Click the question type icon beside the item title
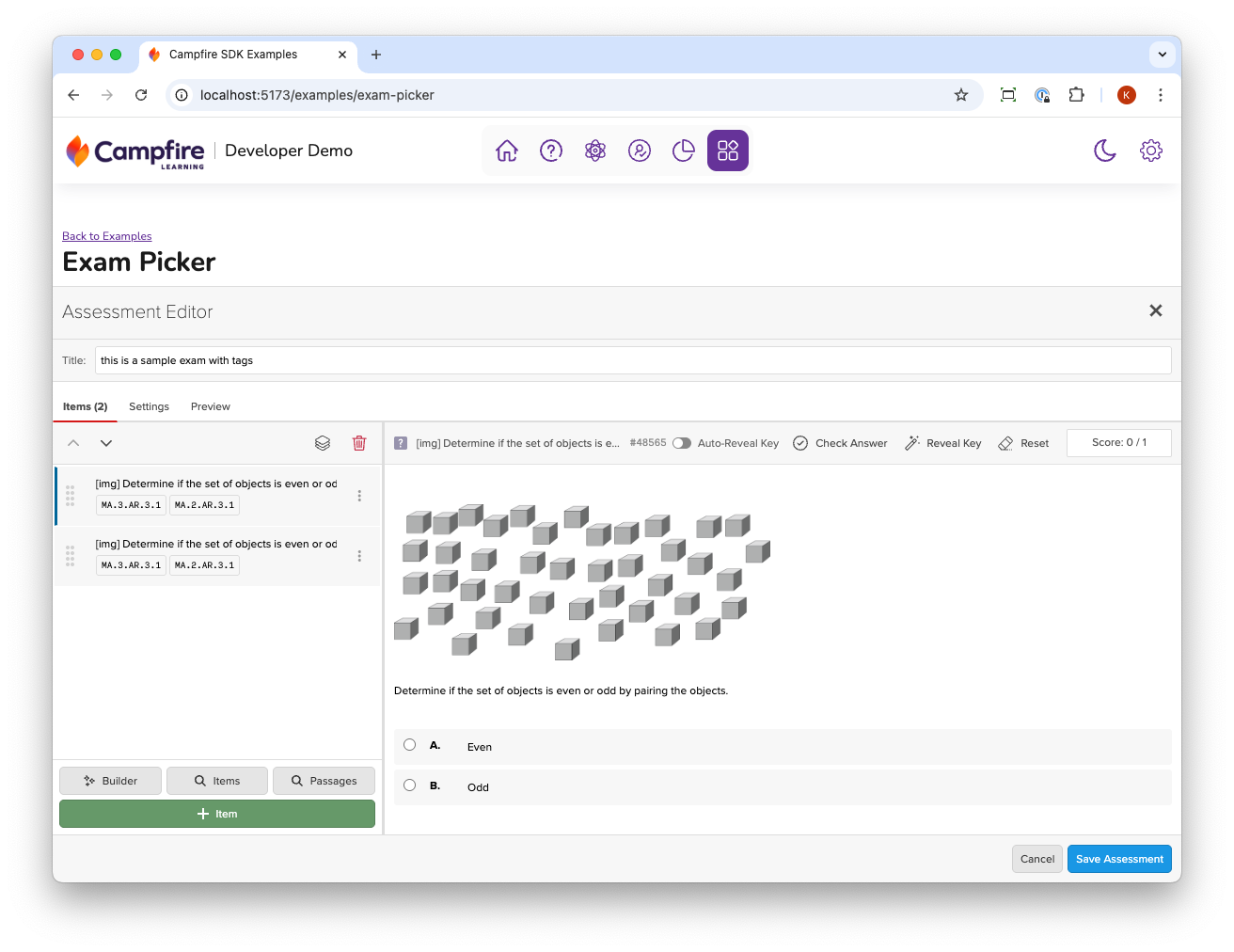 pyautogui.click(x=401, y=443)
